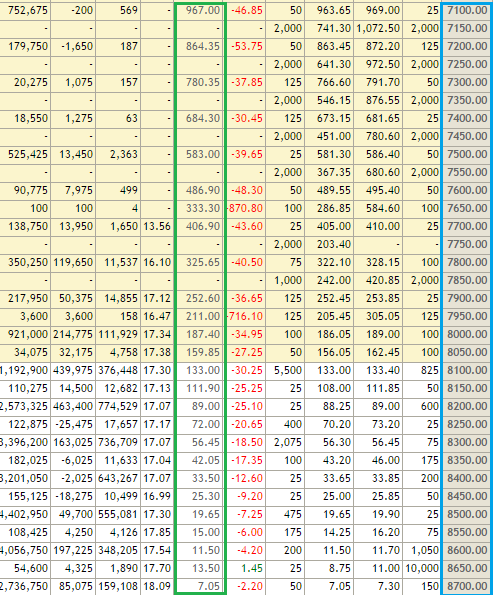Click the 525,425 open interest value
Viewport: 493px width, 595px height.
(25, 154)
